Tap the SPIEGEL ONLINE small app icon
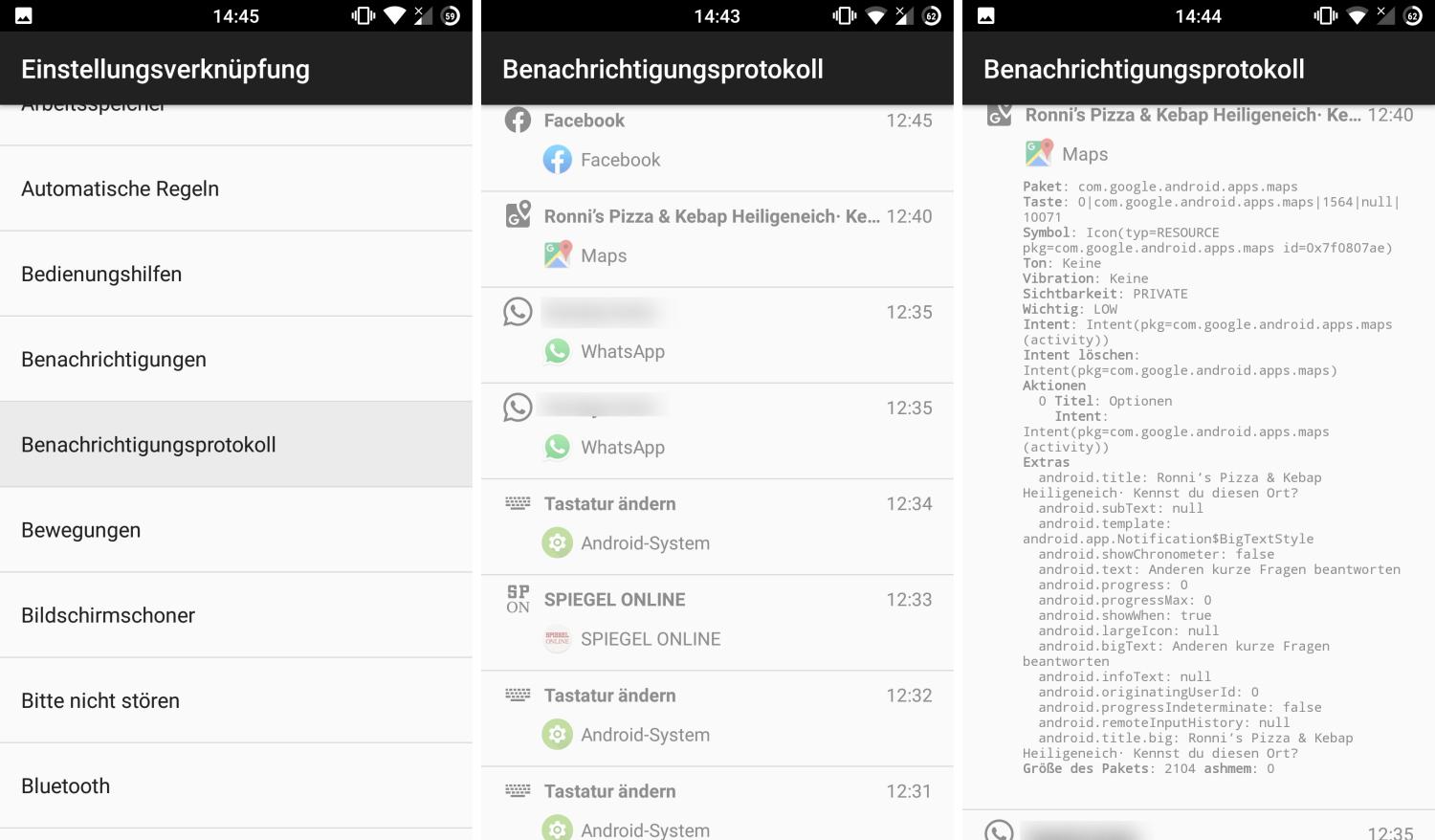 click(558, 638)
